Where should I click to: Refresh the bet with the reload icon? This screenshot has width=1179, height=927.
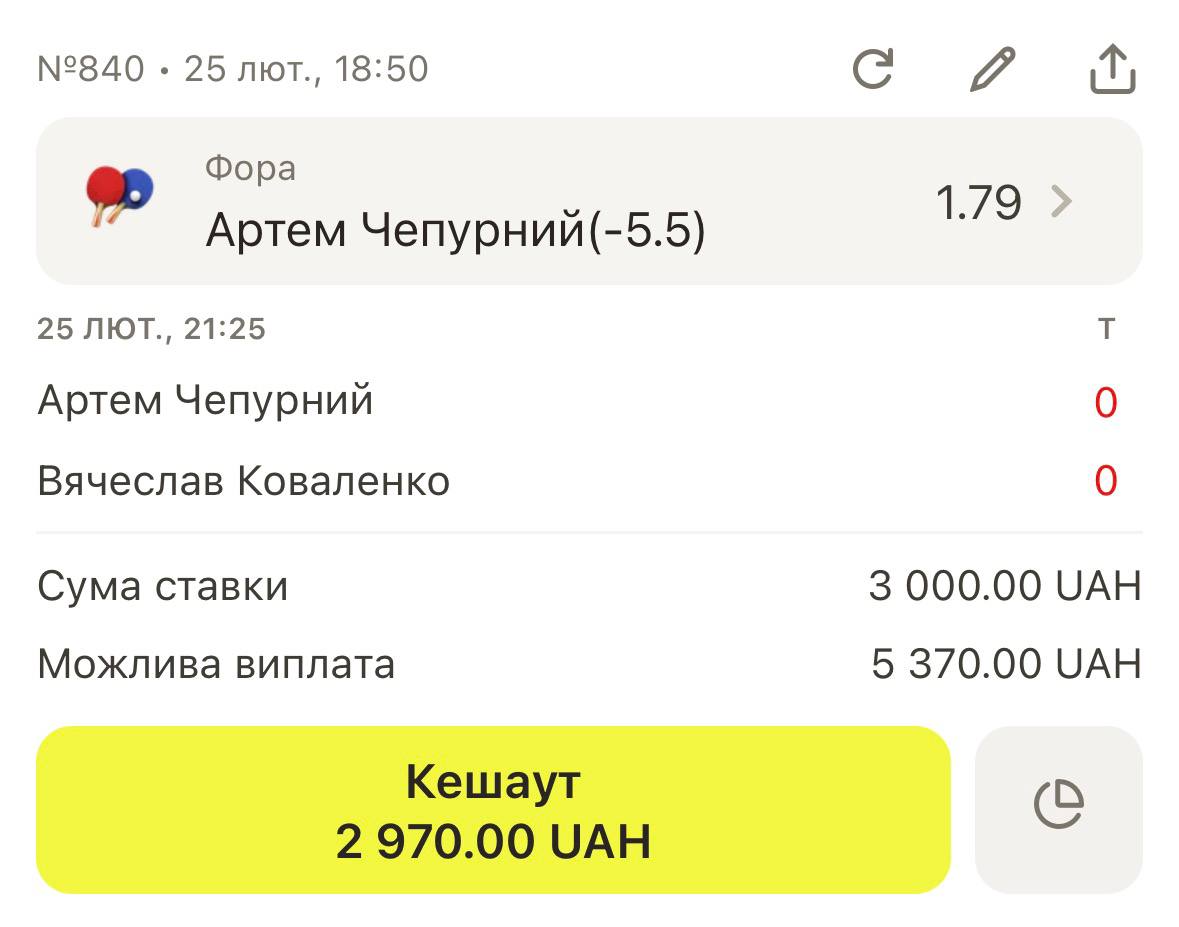pos(872,70)
